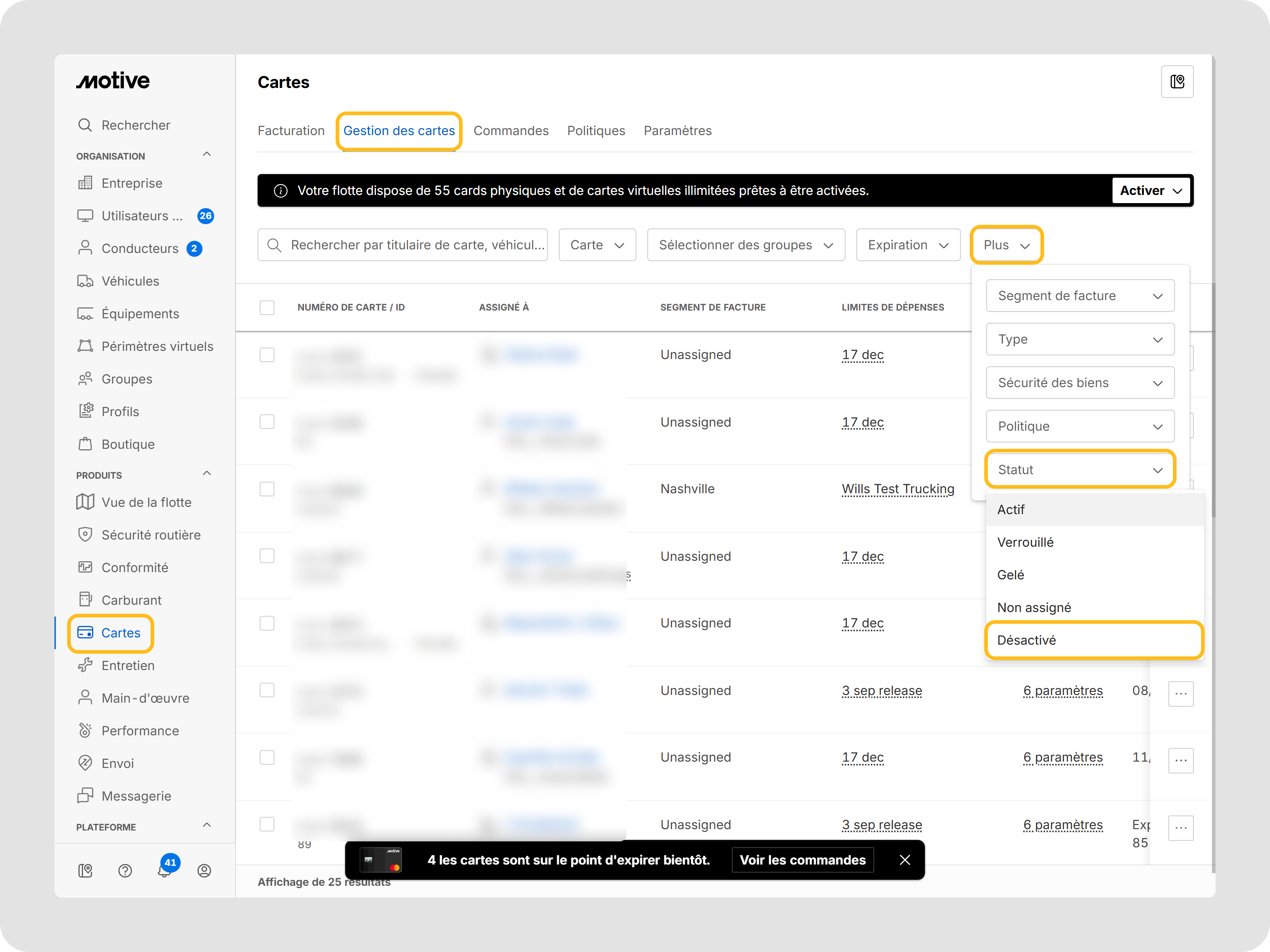Go to Conformité
This screenshot has width=1270, height=952.
(x=122, y=568)
